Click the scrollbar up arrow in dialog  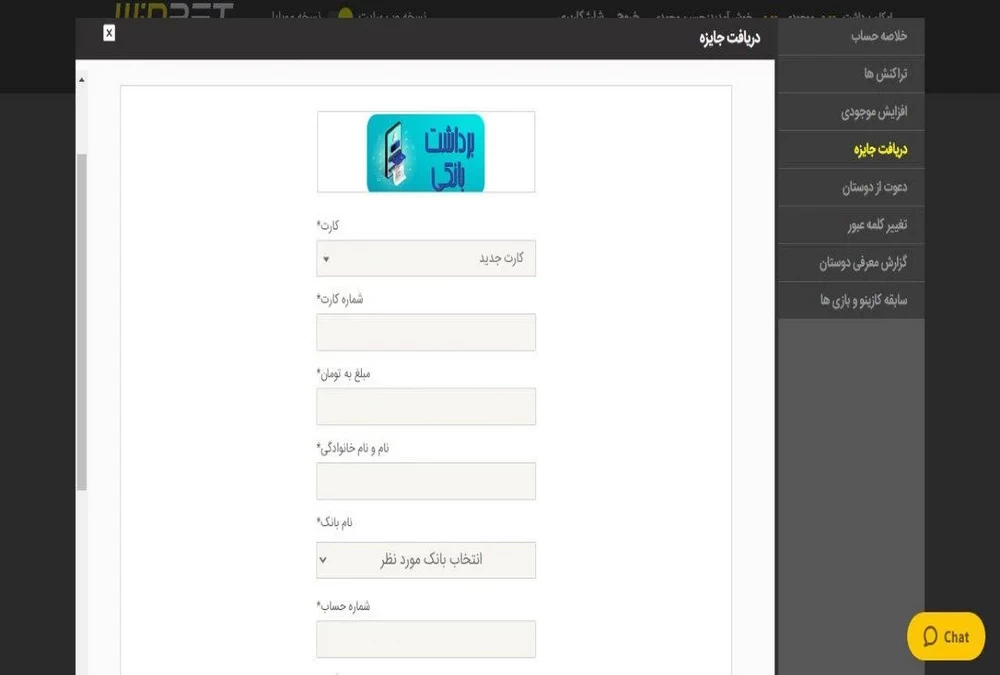[x=82, y=80]
